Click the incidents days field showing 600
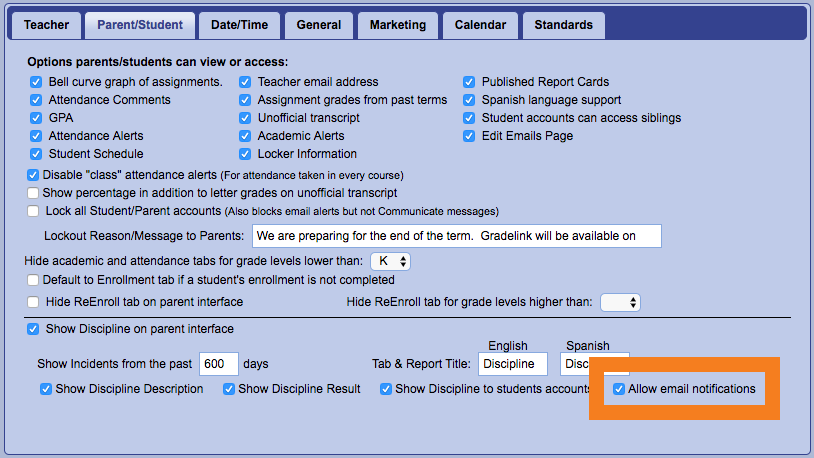Viewport: 814px width, 458px height. tap(219, 364)
